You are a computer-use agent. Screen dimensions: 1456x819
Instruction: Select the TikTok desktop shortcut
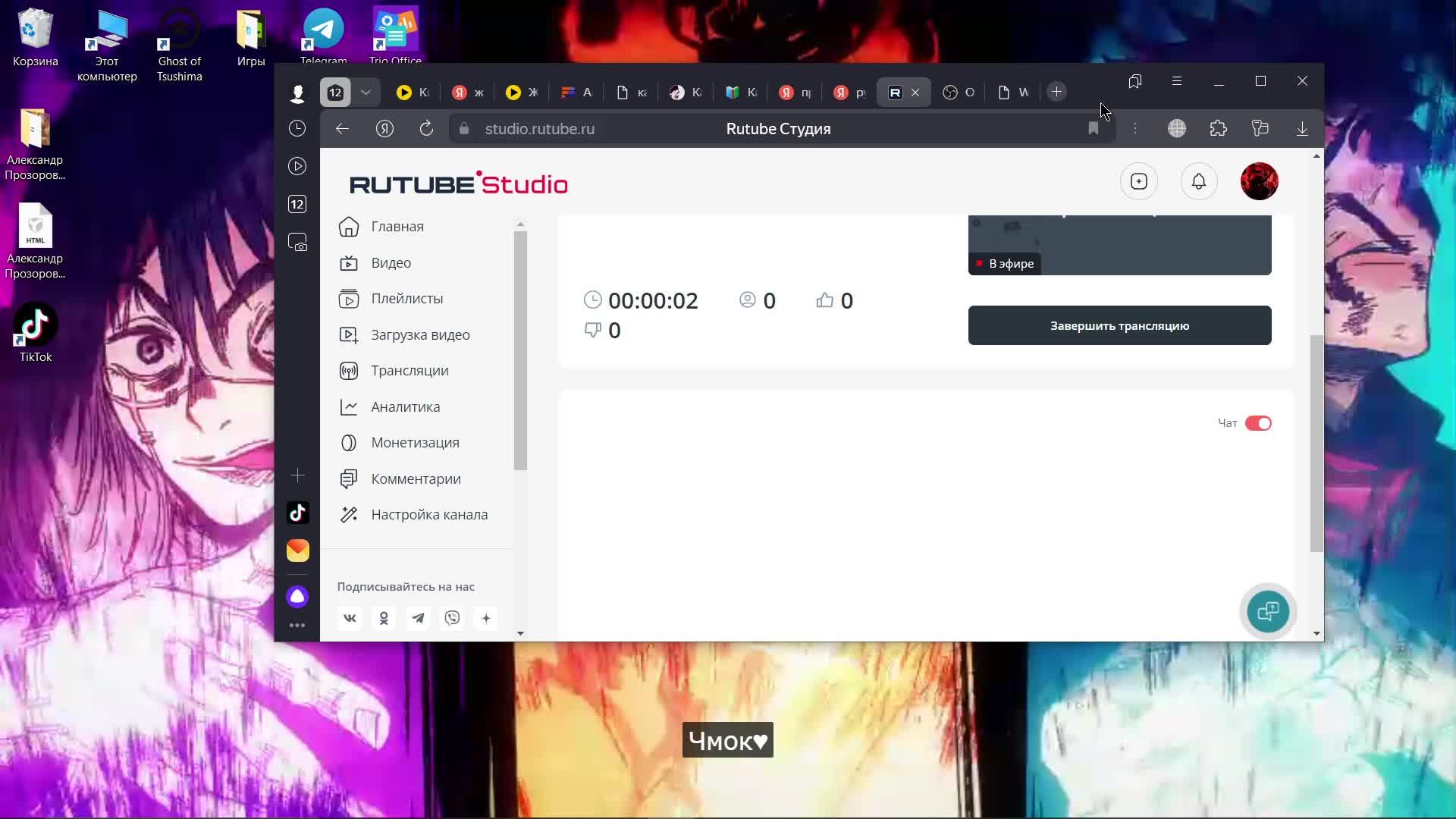35,334
